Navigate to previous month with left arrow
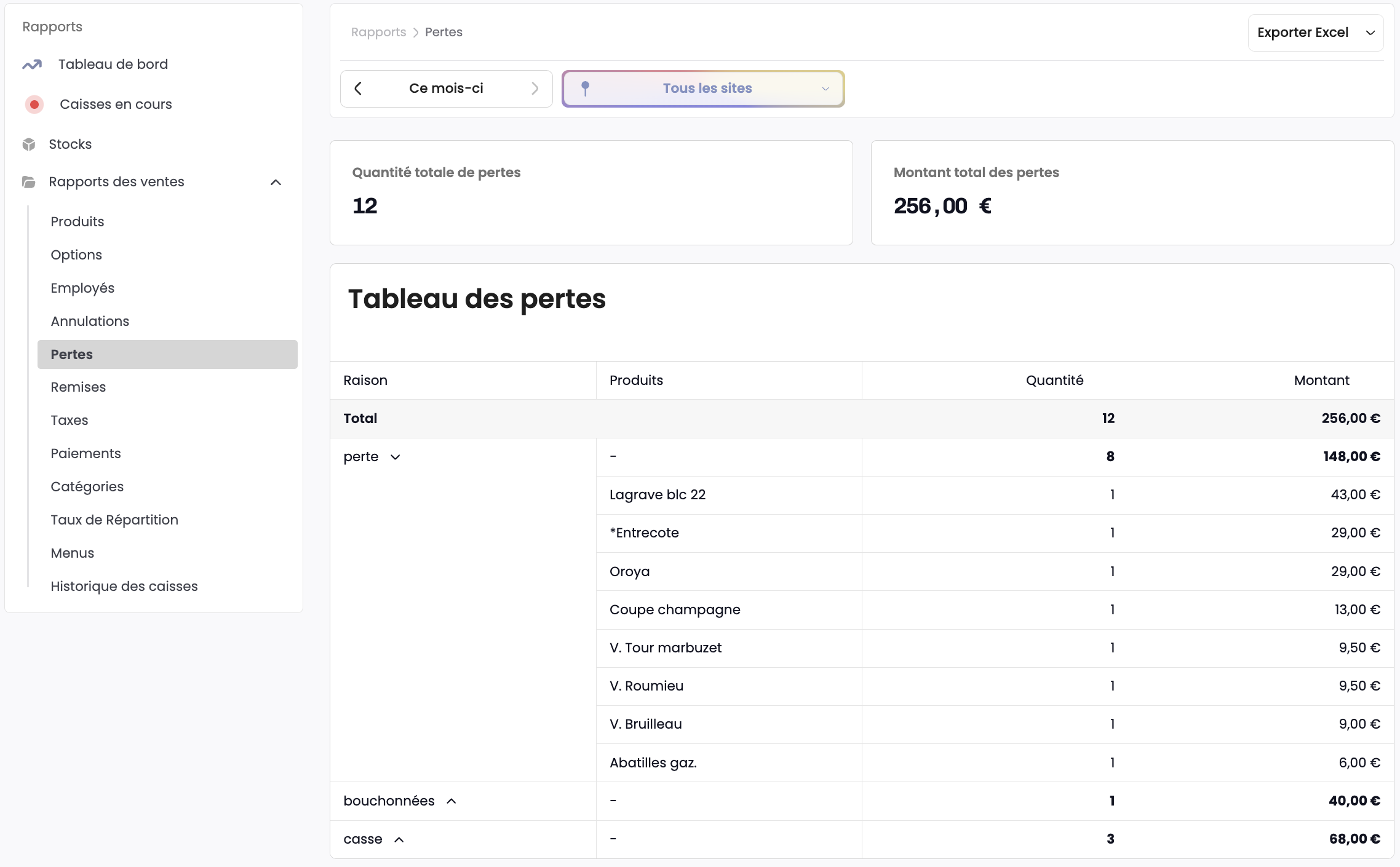The width and height of the screenshot is (1400, 867). click(x=359, y=88)
